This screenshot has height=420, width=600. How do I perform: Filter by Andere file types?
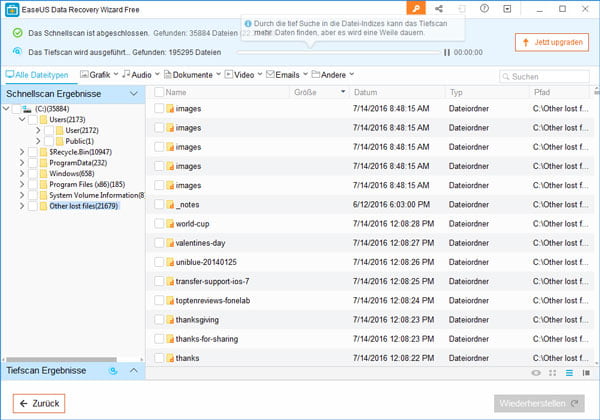pos(333,75)
